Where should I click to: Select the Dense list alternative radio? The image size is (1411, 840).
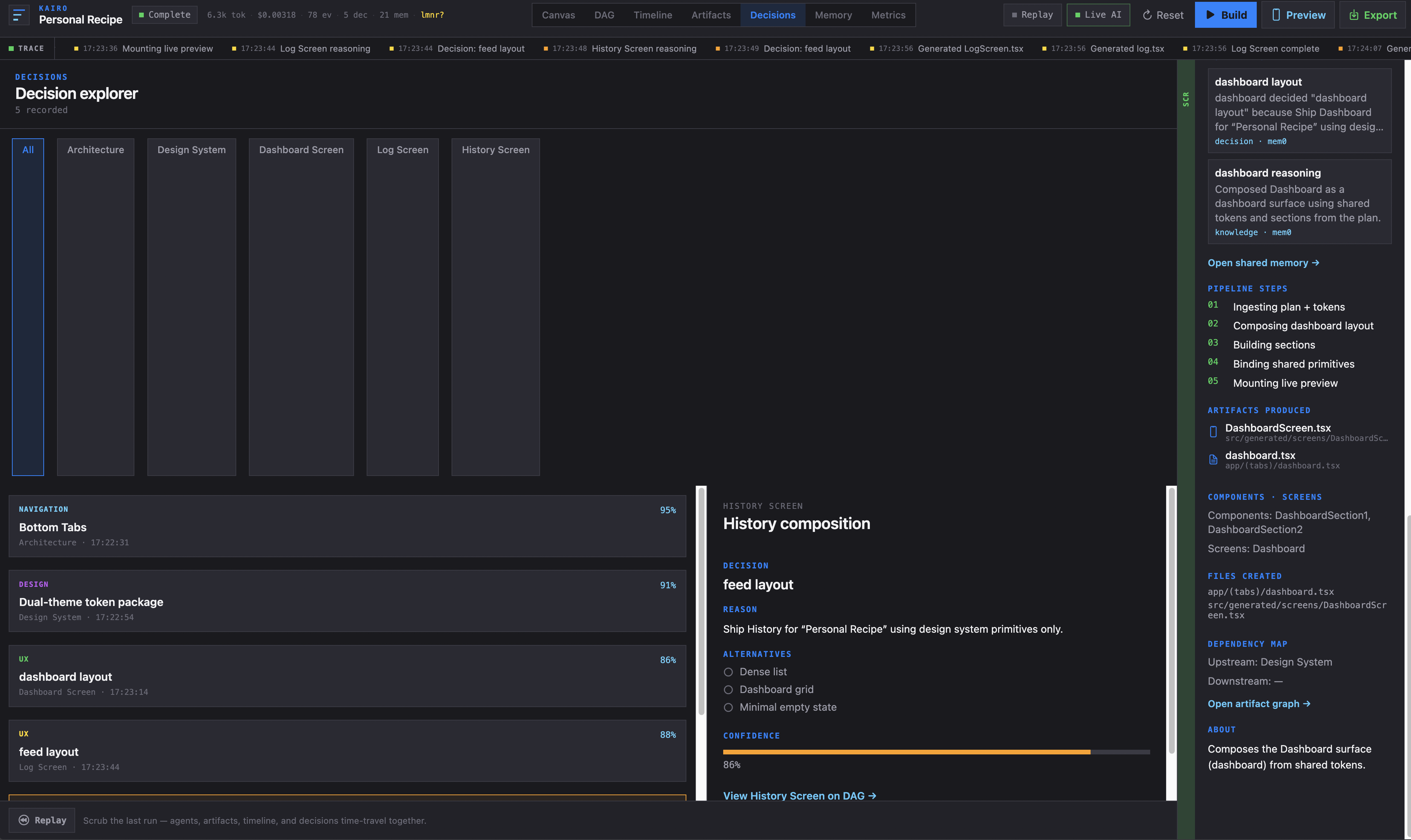[x=728, y=672]
